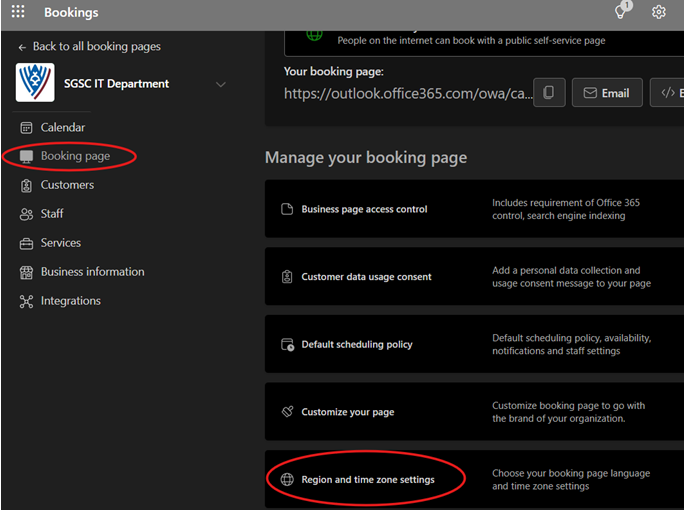
Task: Open Business information in the sidebar
Action: coord(92,272)
